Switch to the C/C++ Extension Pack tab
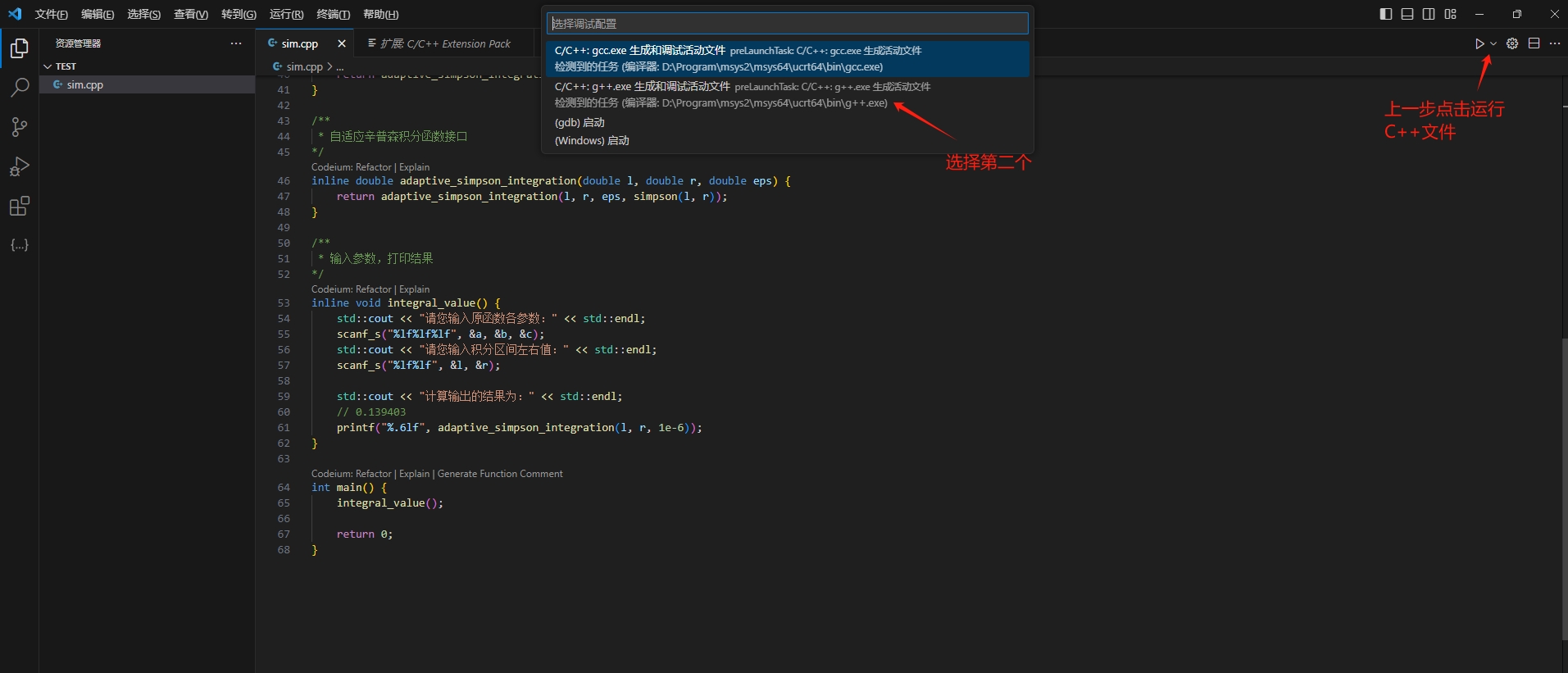This screenshot has height=673, width=1568. pyautogui.click(x=445, y=43)
